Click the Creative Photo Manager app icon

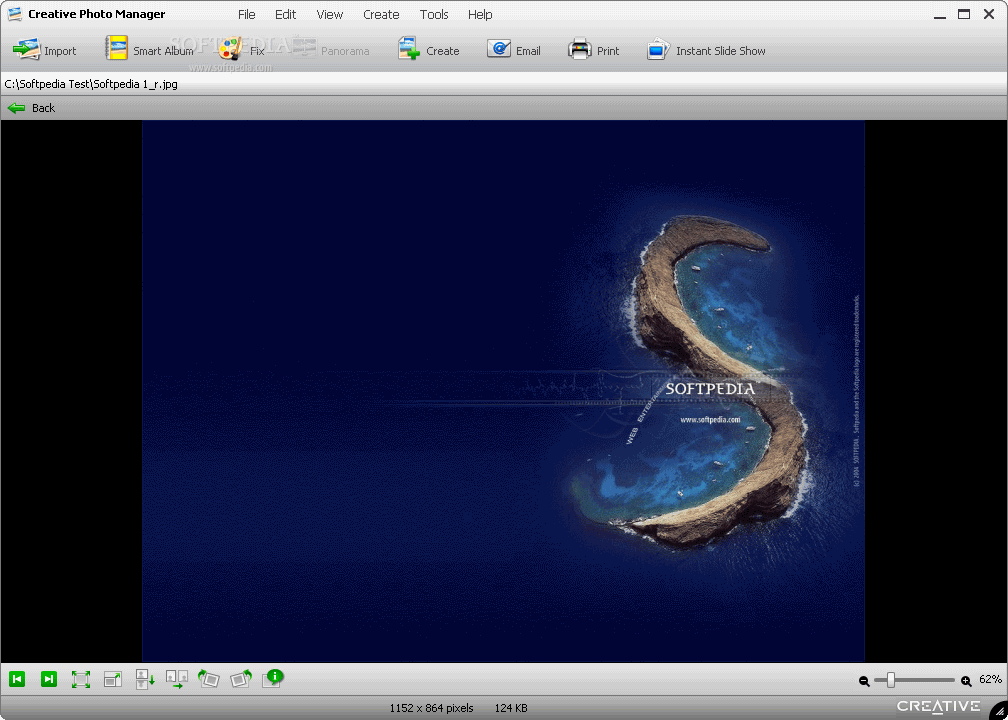[x=15, y=14]
